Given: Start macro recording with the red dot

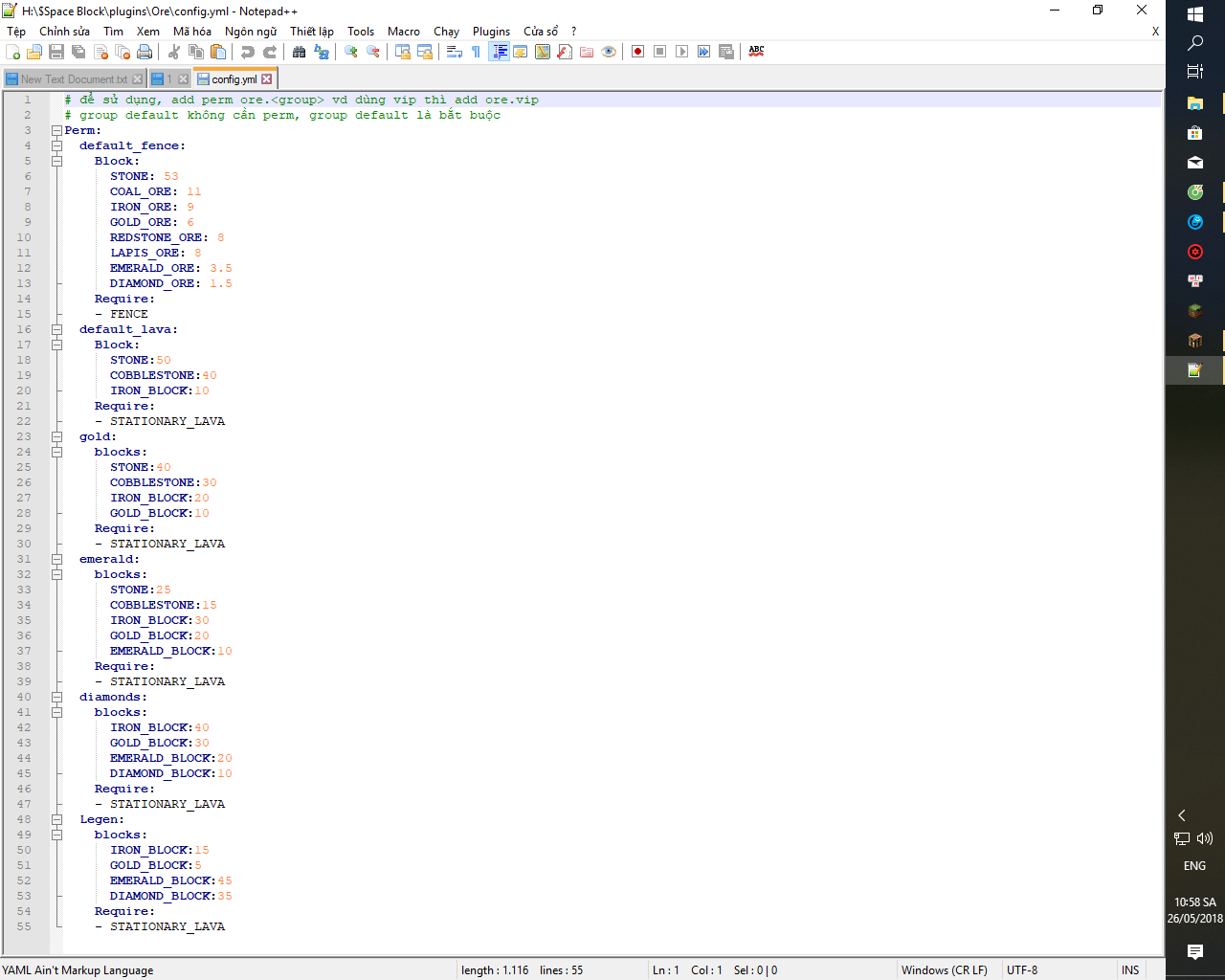Looking at the screenshot, I should 638,52.
